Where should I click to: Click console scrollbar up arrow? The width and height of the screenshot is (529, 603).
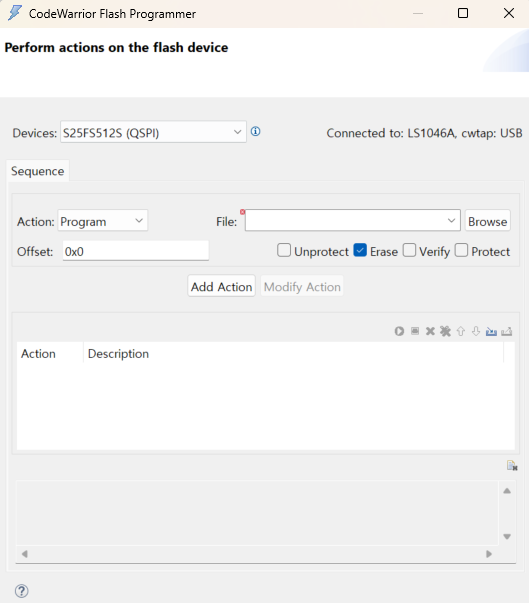pyautogui.click(x=507, y=491)
